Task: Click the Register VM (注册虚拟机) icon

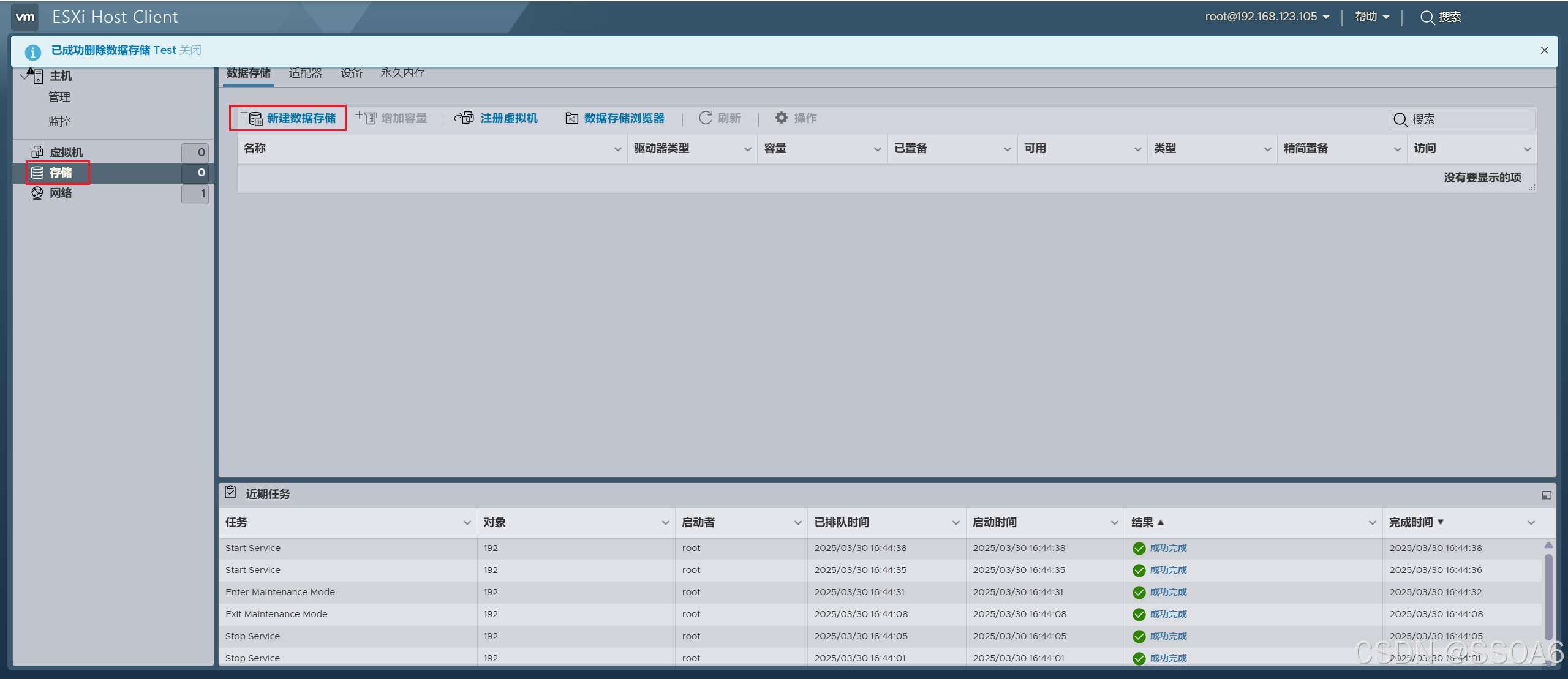Action: (x=464, y=118)
